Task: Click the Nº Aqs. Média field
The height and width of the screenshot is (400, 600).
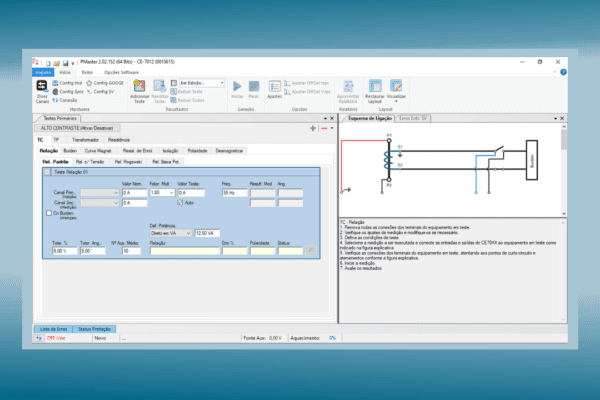Action: point(131,251)
